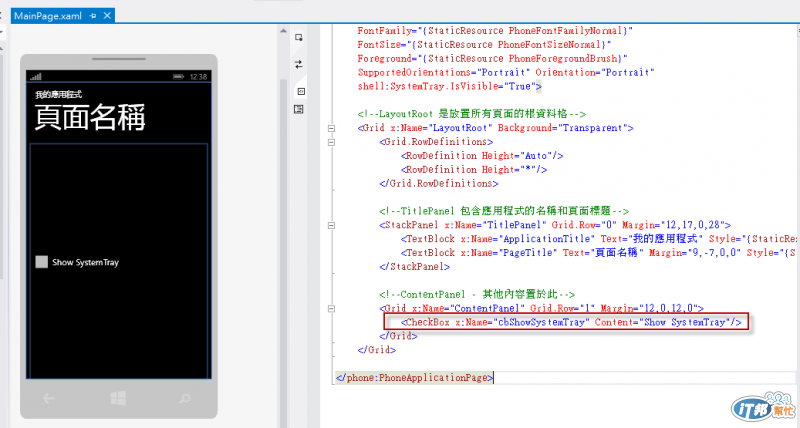
Task: Click the 12:38 clock in the phone tray
Action: tap(198, 77)
